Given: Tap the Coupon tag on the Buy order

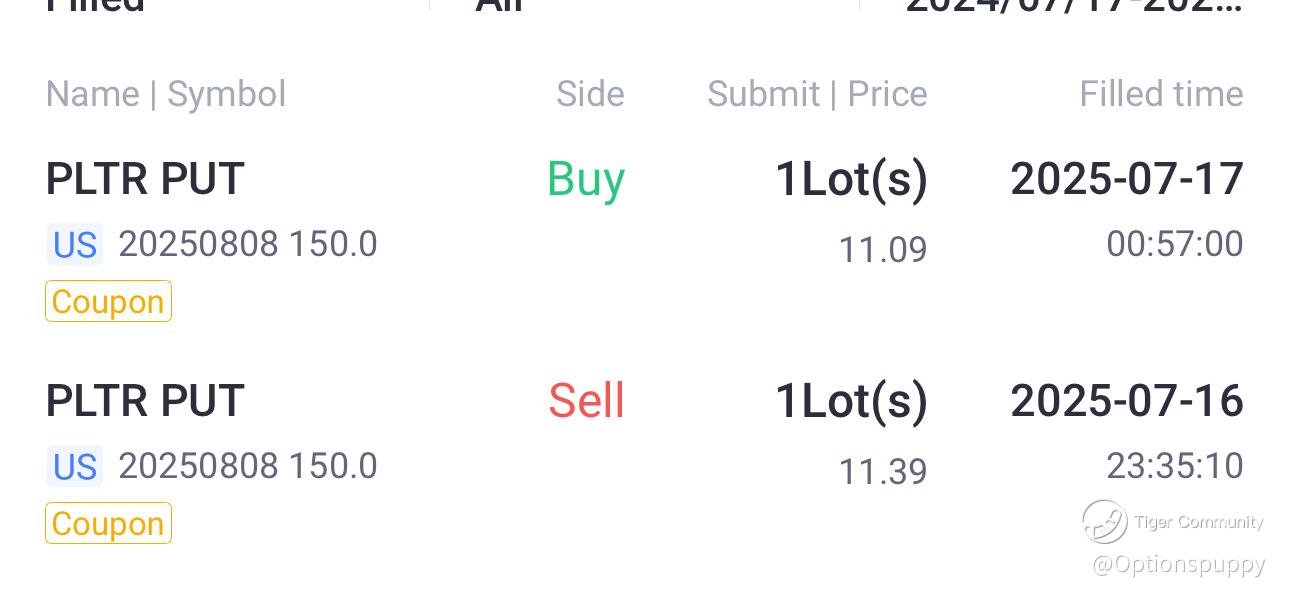Looking at the screenshot, I should [108, 302].
